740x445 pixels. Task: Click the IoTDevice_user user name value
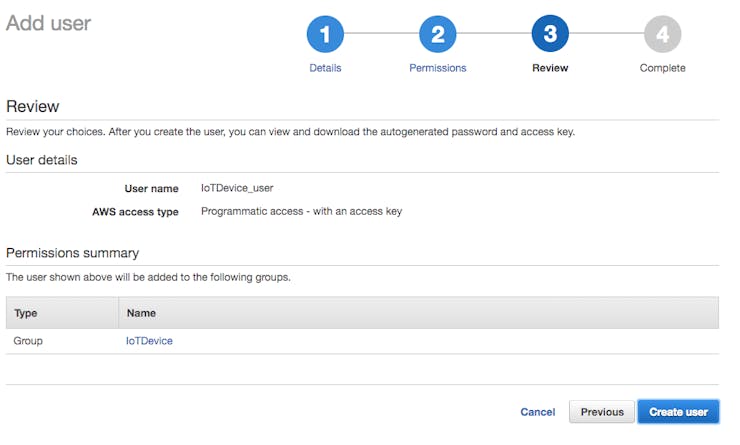tap(237, 188)
